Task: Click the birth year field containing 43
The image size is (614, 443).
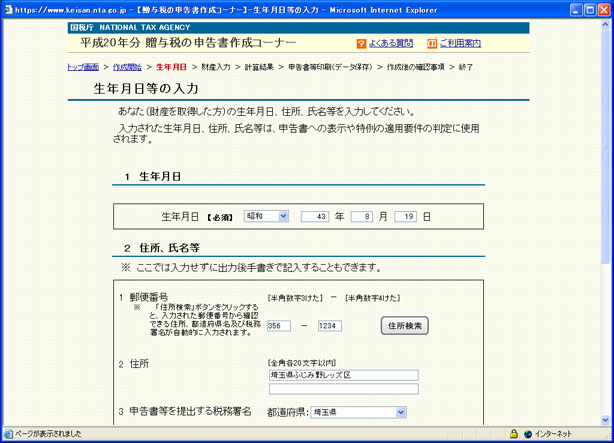Action: click(315, 217)
